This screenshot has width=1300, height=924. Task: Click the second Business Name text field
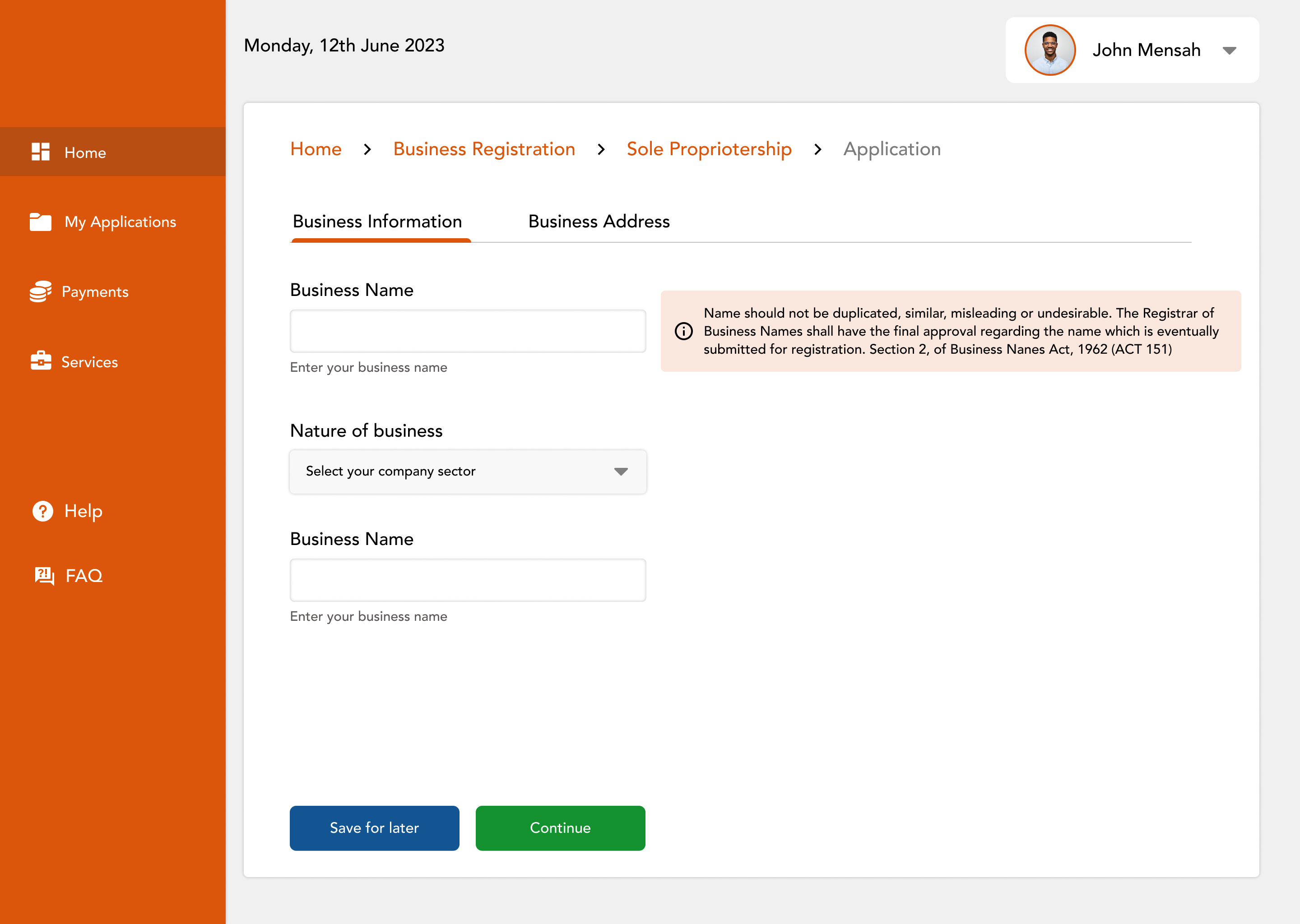[467, 580]
